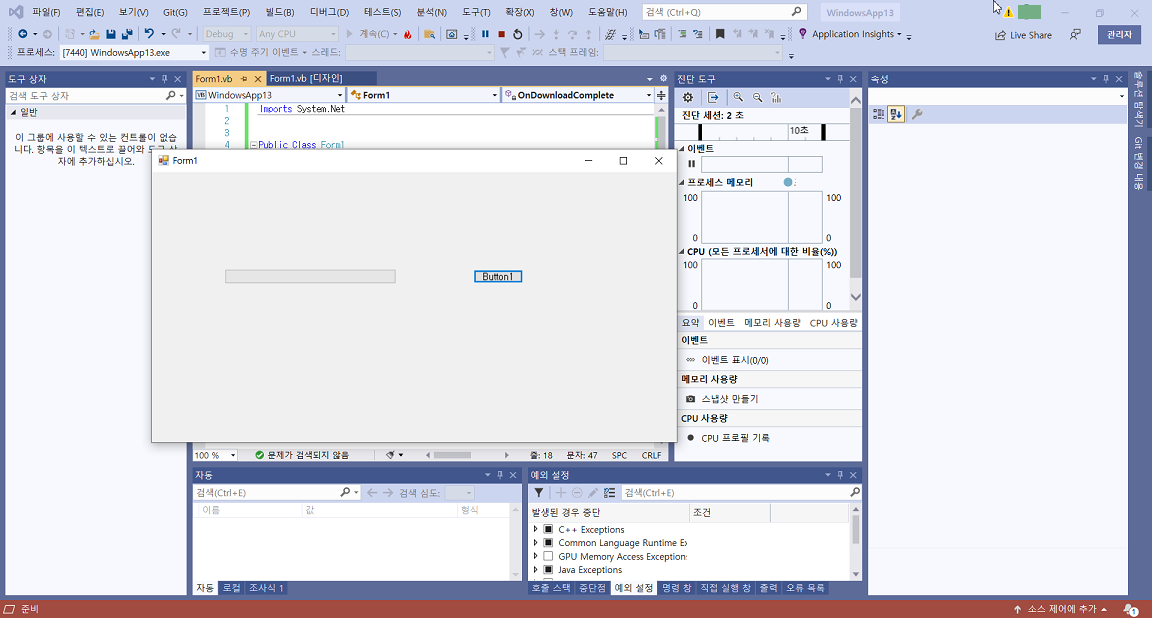Open the 파일(F) menu
The height and width of the screenshot is (618, 1152).
(x=46, y=12)
